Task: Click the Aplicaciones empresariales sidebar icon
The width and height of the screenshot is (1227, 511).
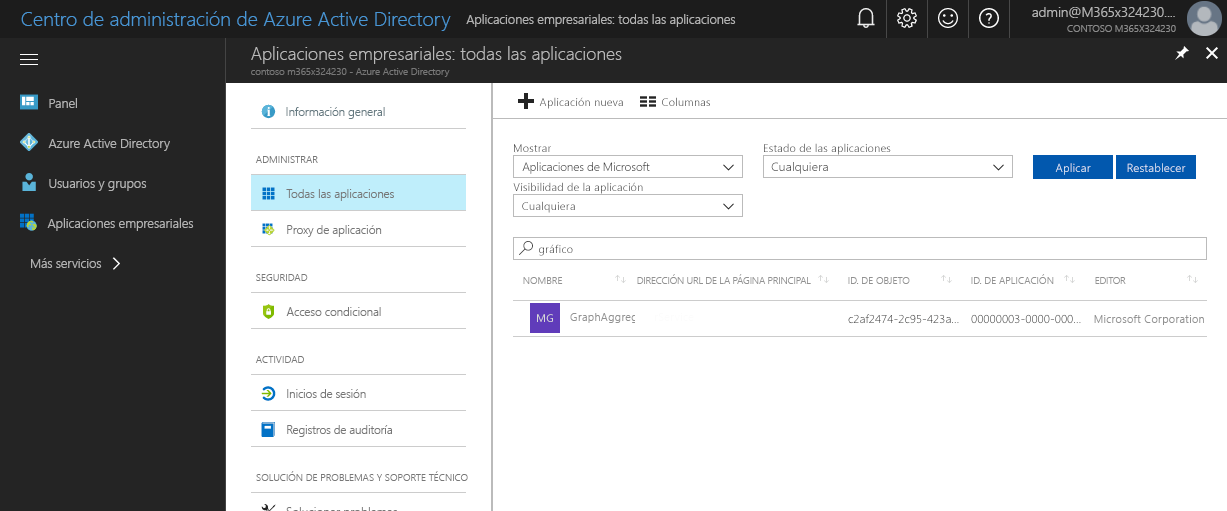Action: click(x=28, y=223)
